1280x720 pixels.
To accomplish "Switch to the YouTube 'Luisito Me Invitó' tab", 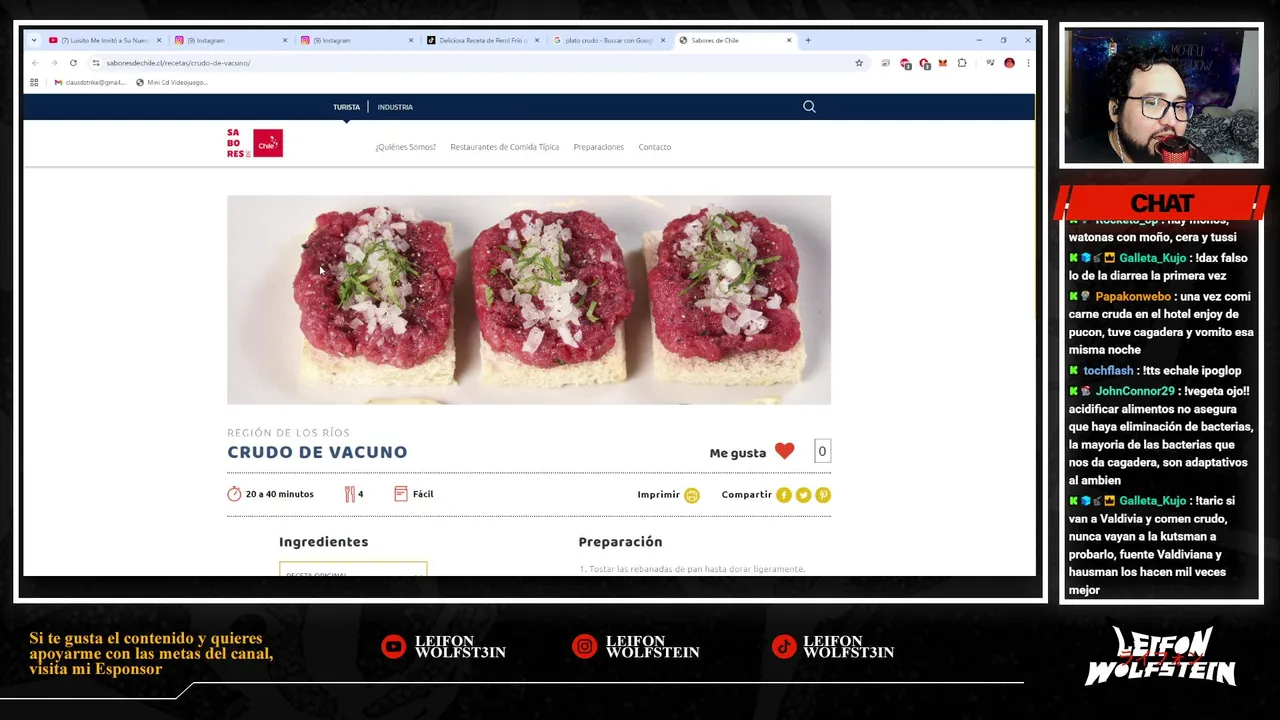I will point(105,40).
